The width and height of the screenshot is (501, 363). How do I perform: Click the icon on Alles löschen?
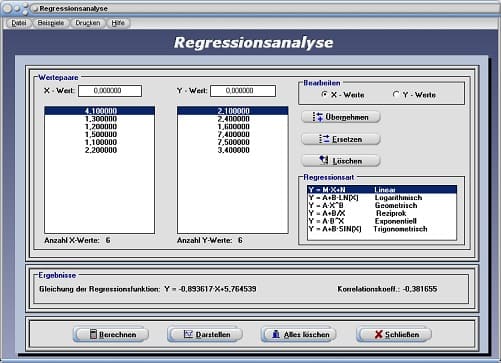[x=276, y=334]
